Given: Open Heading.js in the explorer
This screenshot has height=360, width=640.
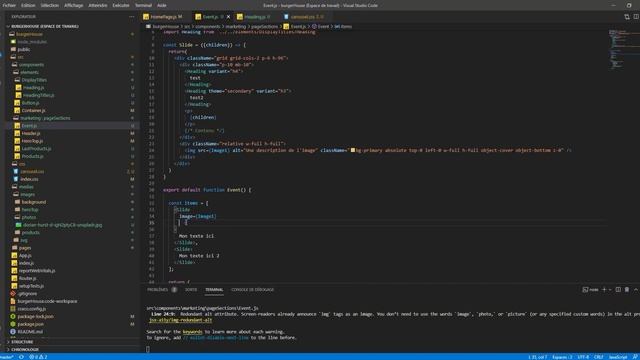Looking at the screenshot, I should (33, 87).
